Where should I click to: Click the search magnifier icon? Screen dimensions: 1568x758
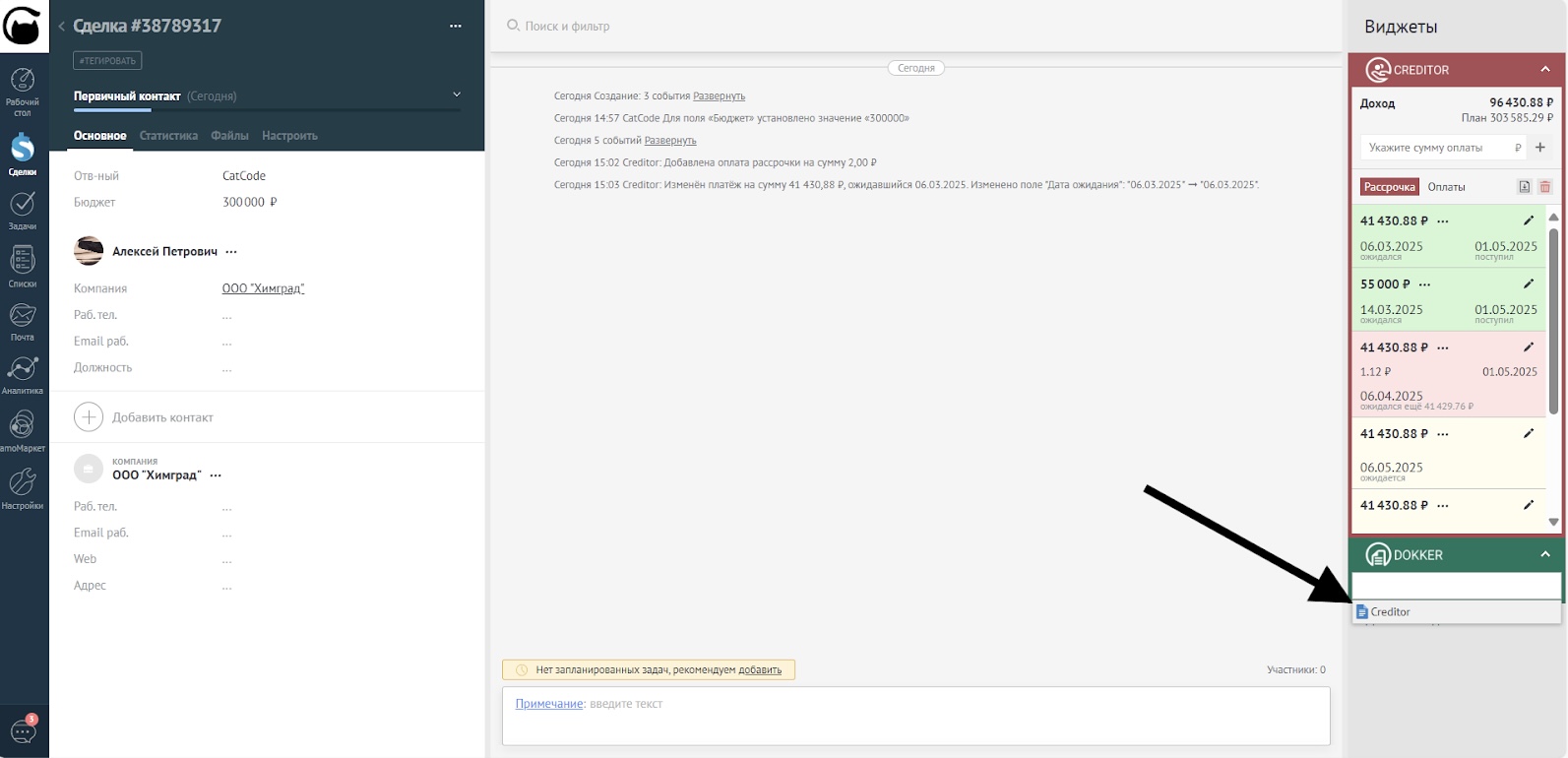click(x=513, y=26)
